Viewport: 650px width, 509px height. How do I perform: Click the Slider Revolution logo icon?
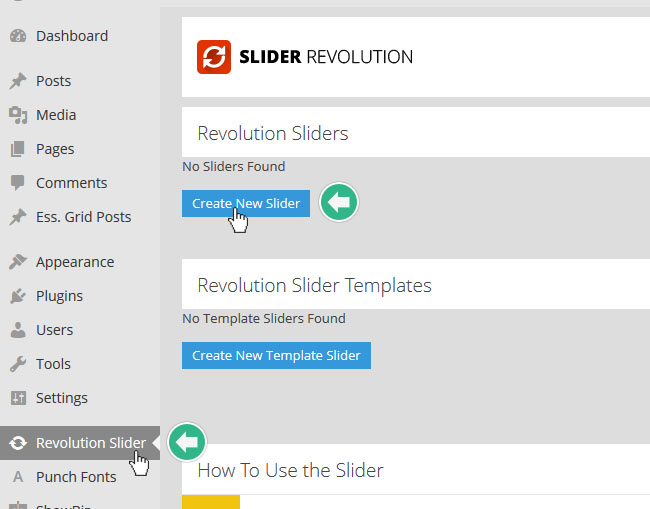pos(213,57)
